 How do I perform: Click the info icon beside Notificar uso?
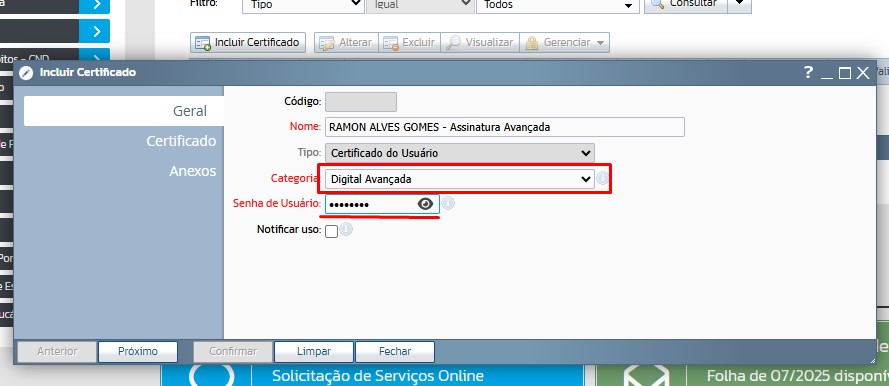tap(346, 230)
